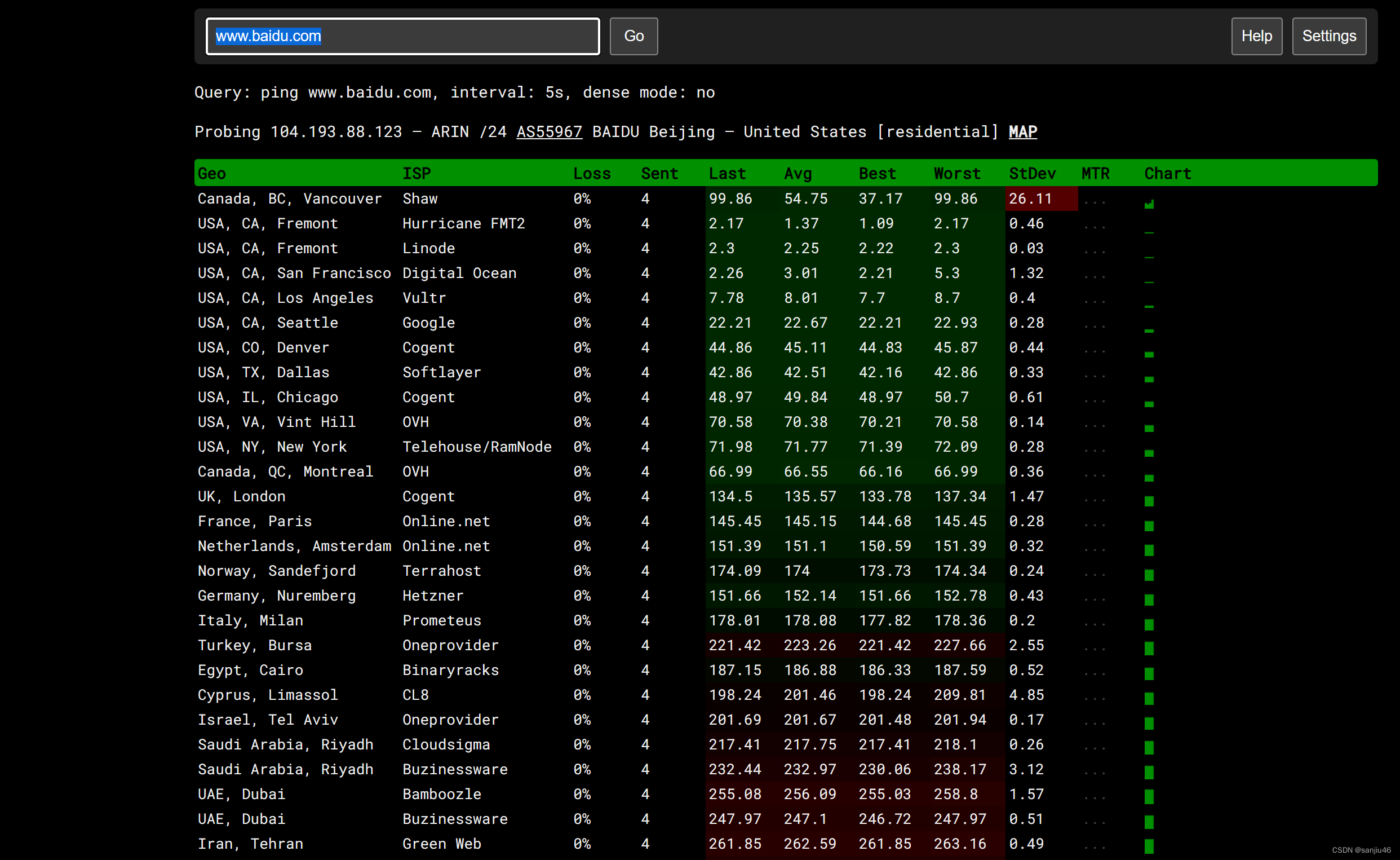Select the 'USA, CO, Denver' cell
This screenshot has width=1400, height=860.
(x=263, y=347)
